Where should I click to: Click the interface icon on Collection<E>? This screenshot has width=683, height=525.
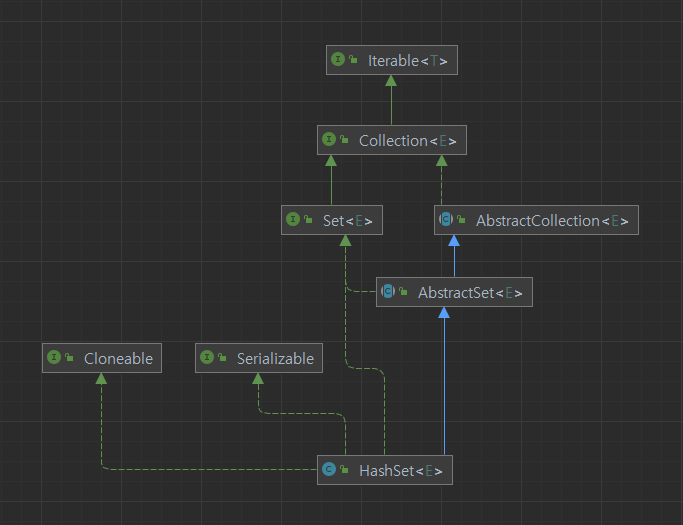329,139
